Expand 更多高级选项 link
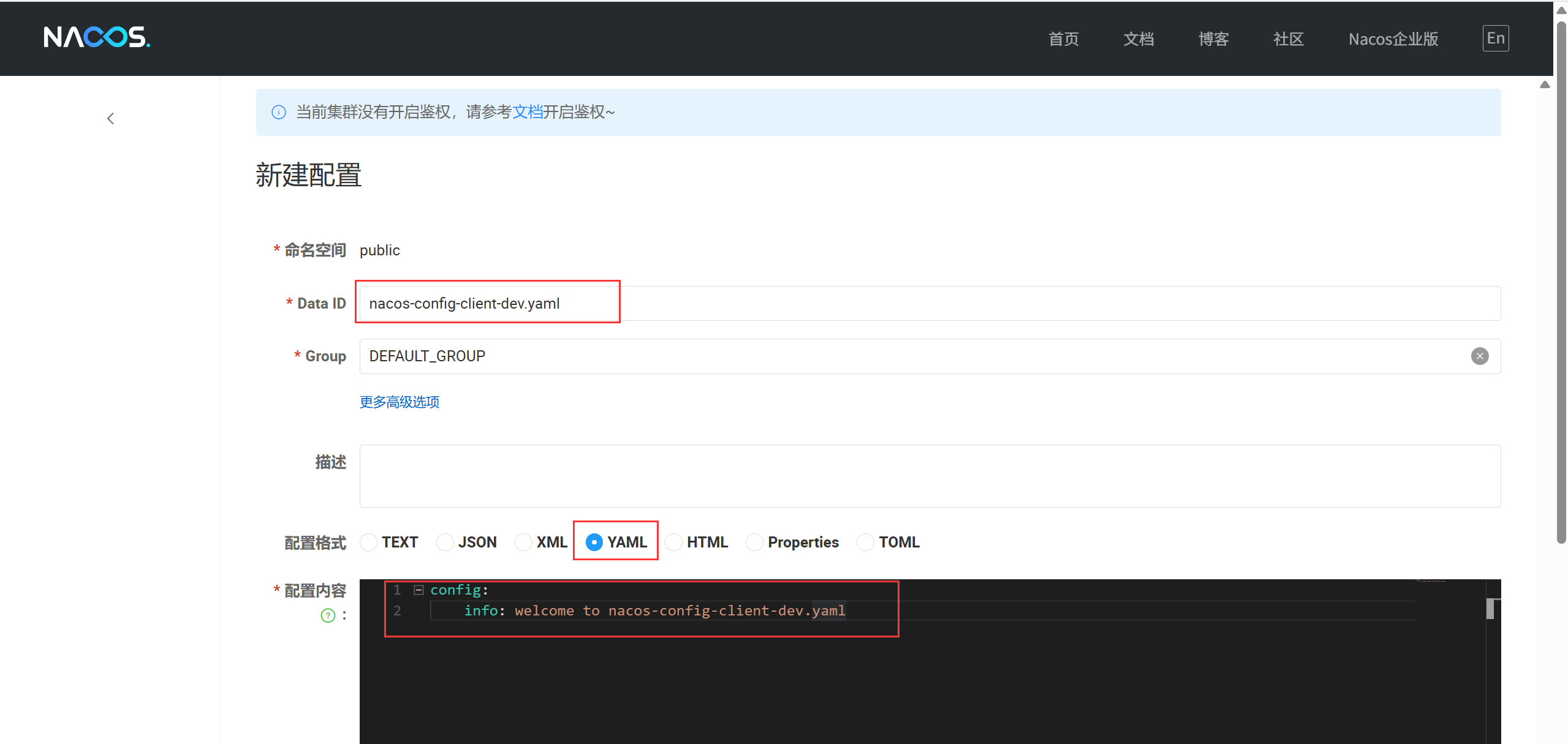The width and height of the screenshot is (1568, 744). (400, 402)
